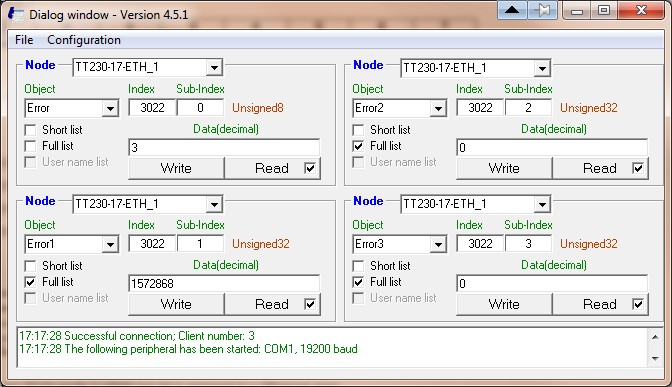Click Index field of Error object

point(152,108)
